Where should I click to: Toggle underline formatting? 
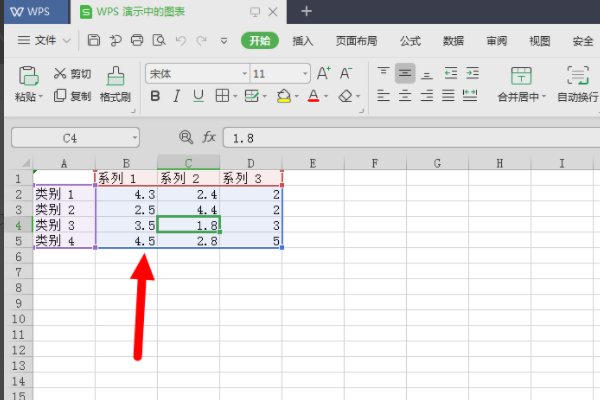pyautogui.click(x=198, y=96)
